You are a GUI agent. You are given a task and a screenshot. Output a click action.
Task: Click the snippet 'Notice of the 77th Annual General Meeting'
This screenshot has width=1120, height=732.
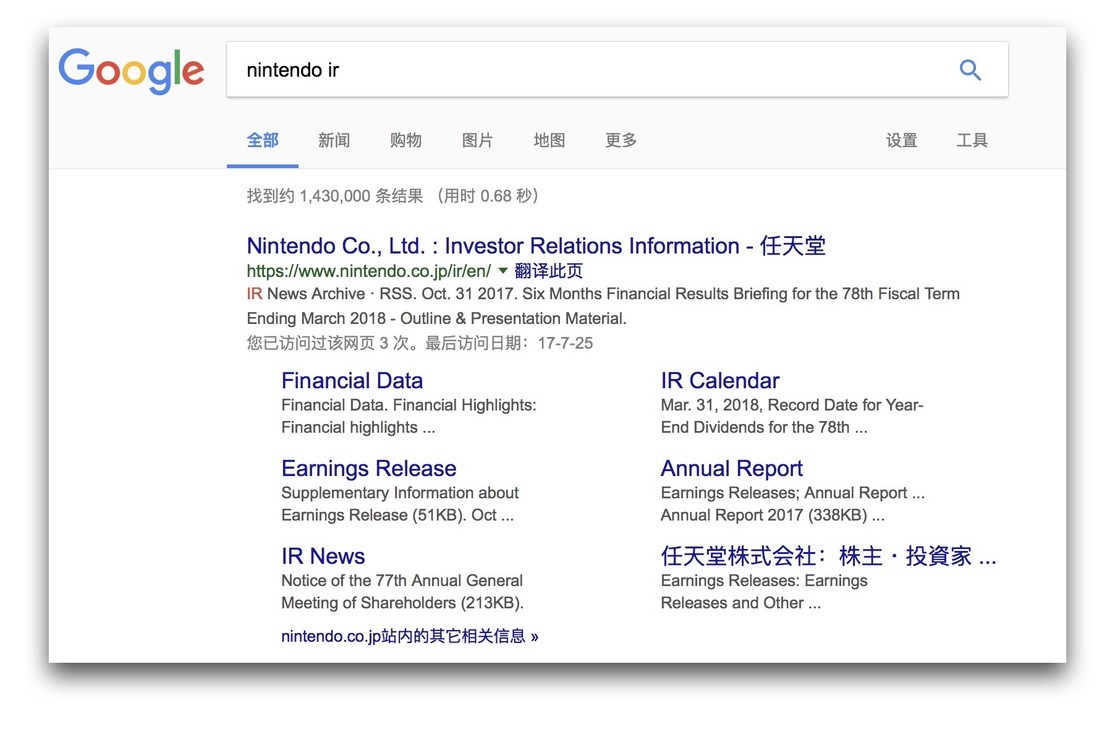click(x=402, y=591)
